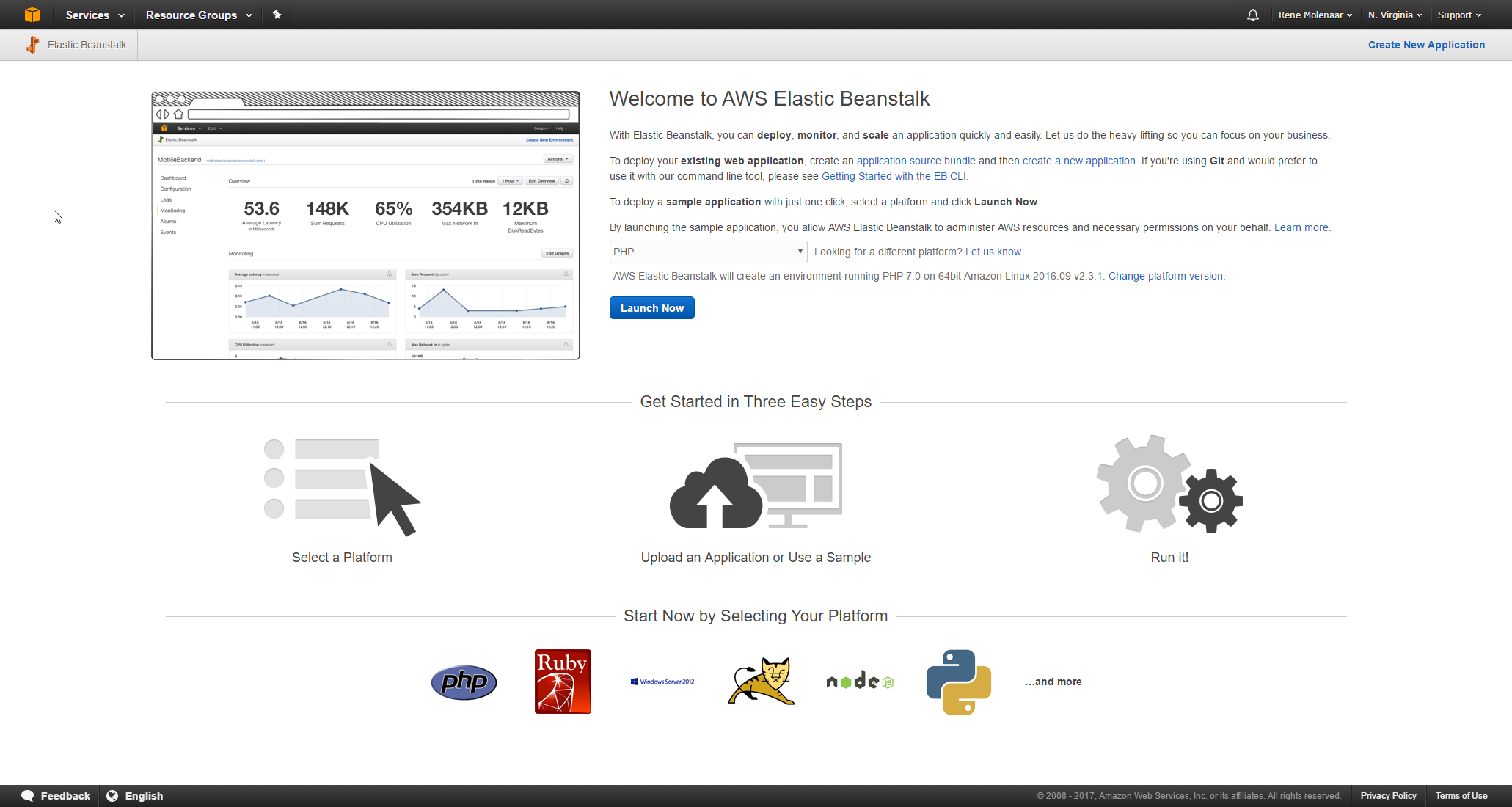Click the Elastic Beanstalk breadcrumb label
Screen dimensions: 1512x807
[x=87, y=45]
